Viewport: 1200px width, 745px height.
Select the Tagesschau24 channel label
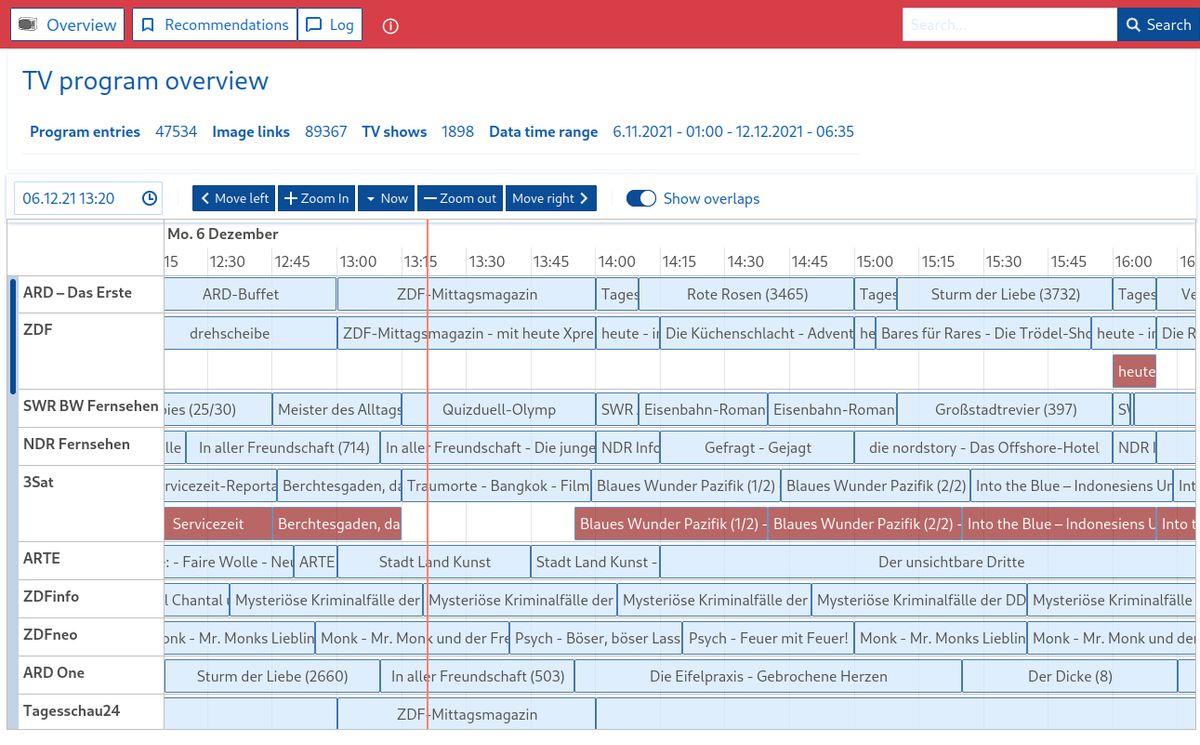71,710
